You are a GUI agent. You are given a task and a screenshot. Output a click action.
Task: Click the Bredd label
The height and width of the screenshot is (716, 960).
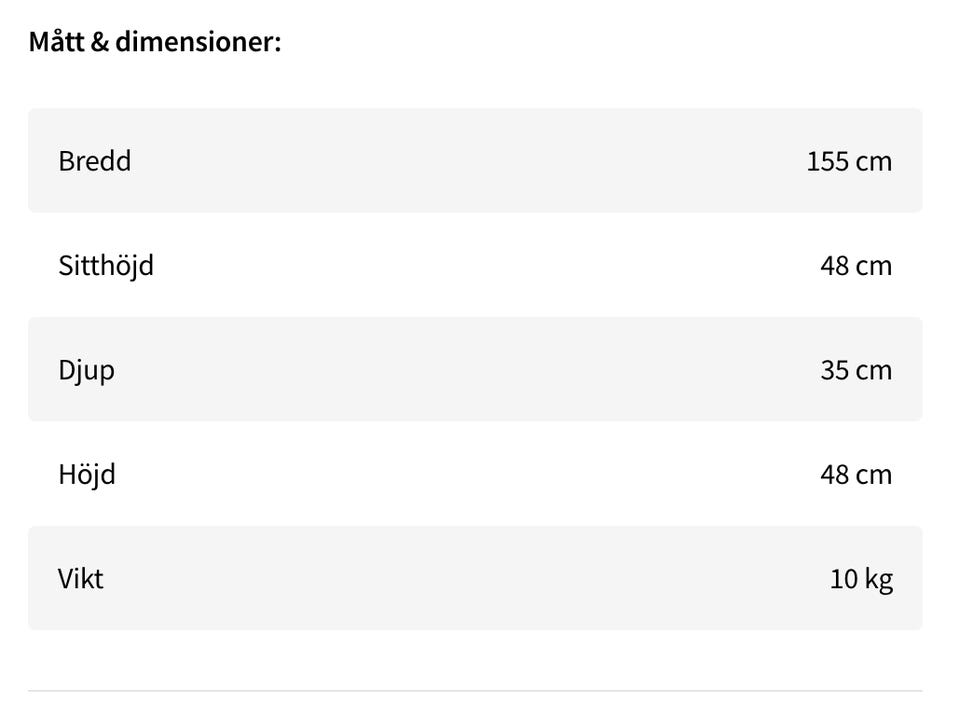coord(95,161)
